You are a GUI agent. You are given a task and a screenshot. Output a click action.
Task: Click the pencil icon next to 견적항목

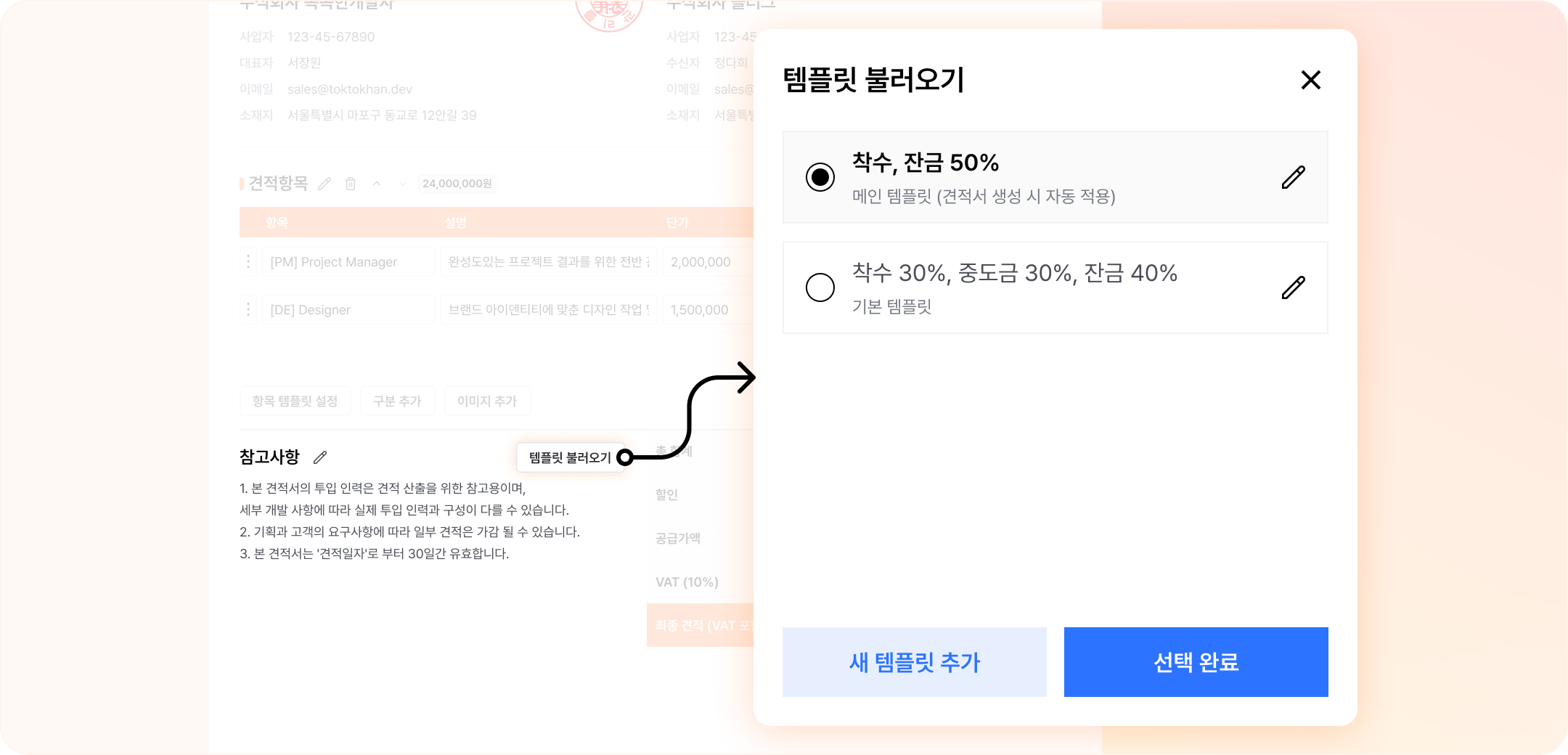tap(324, 184)
